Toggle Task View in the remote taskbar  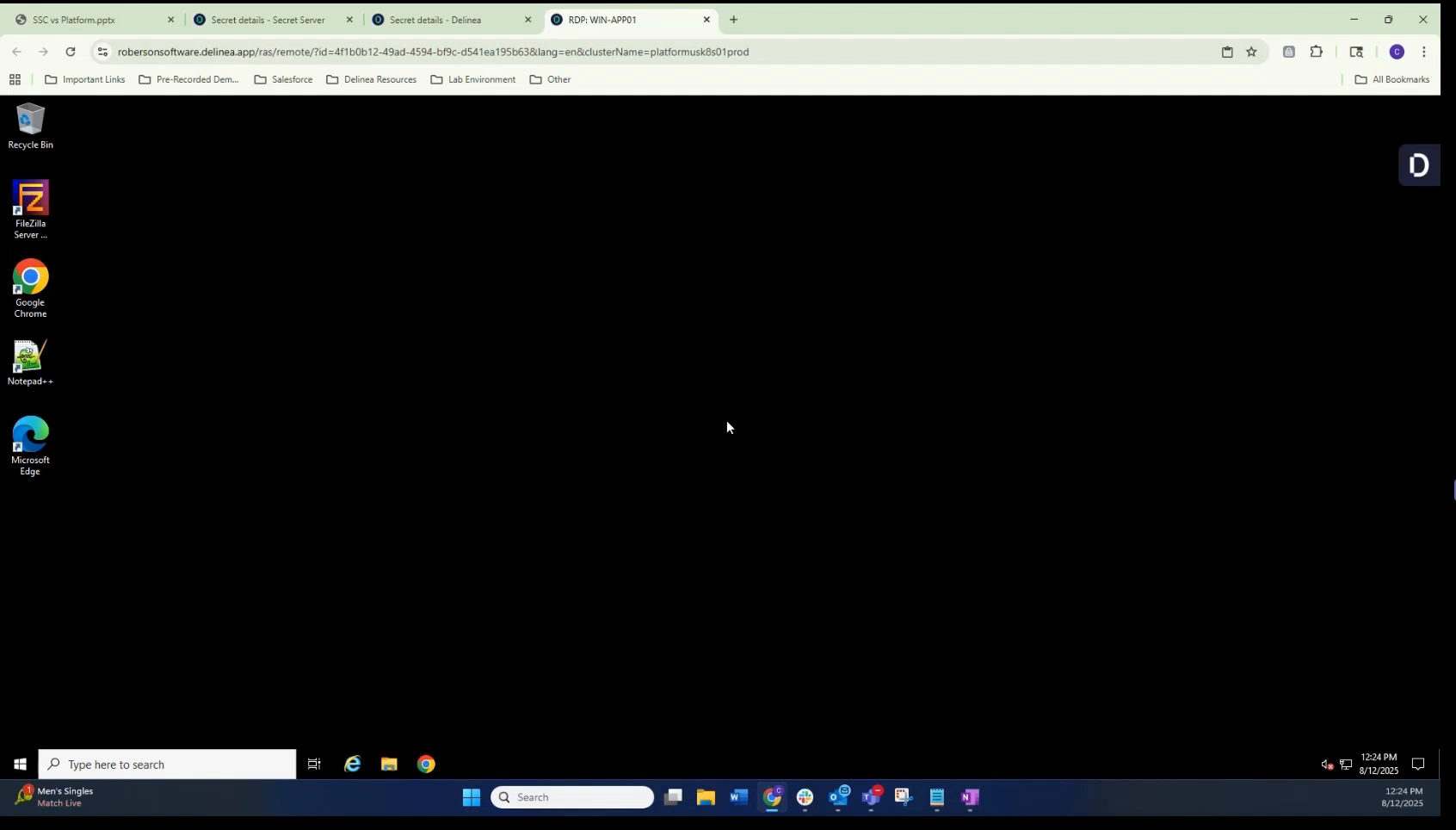[x=313, y=764]
